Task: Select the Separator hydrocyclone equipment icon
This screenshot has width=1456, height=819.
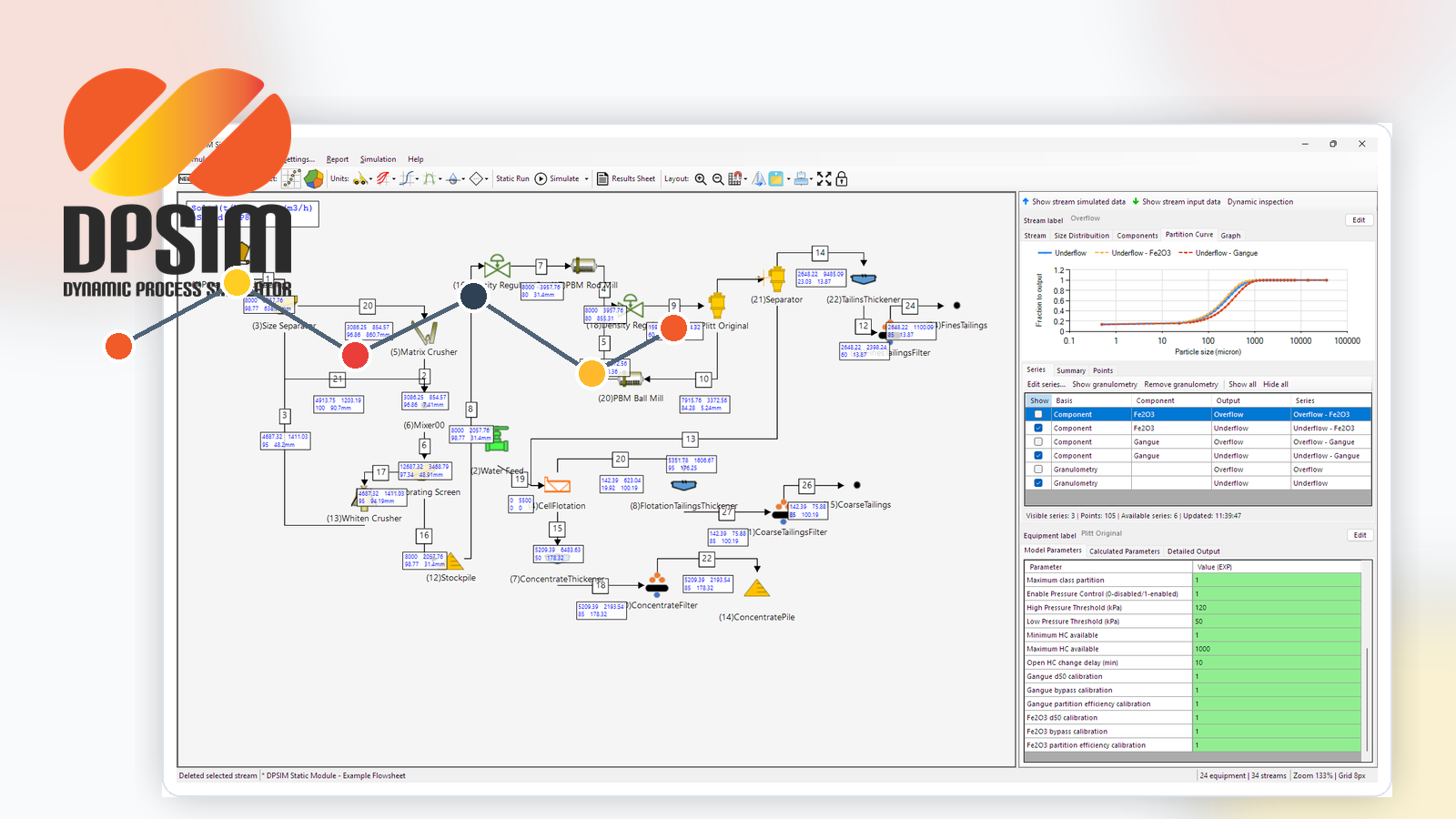Action: pos(776,278)
